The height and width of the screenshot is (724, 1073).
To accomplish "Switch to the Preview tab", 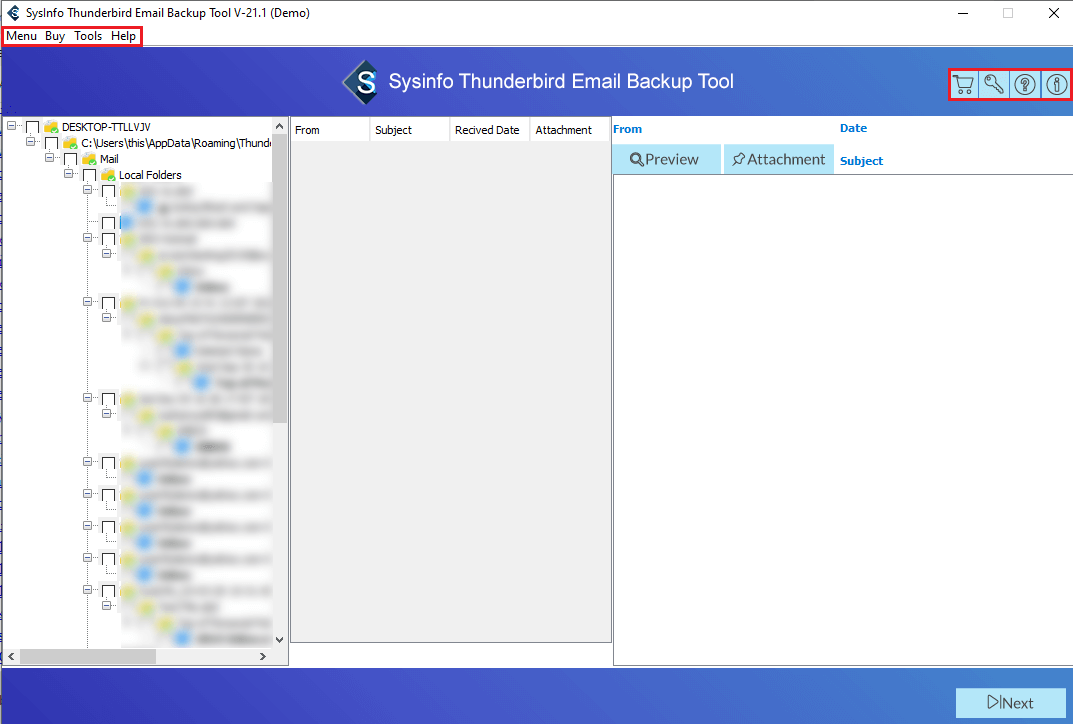I will [666, 159].
